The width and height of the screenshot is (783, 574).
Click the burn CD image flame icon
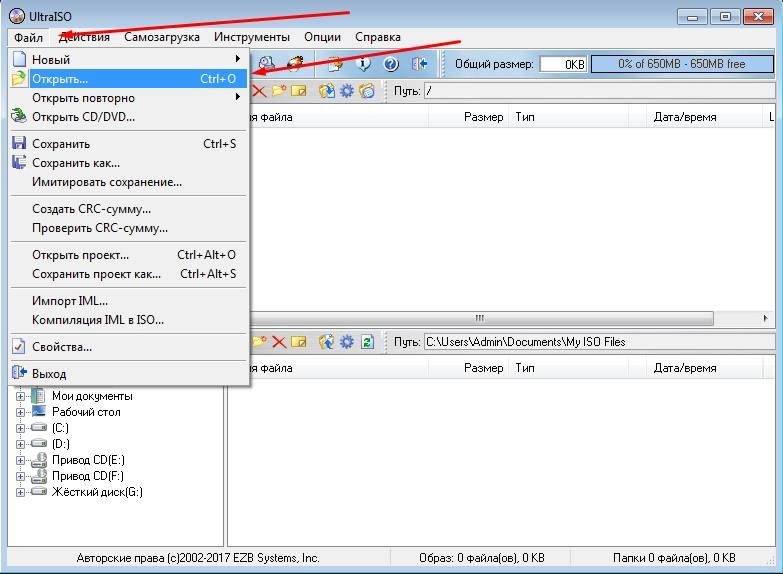295,64
